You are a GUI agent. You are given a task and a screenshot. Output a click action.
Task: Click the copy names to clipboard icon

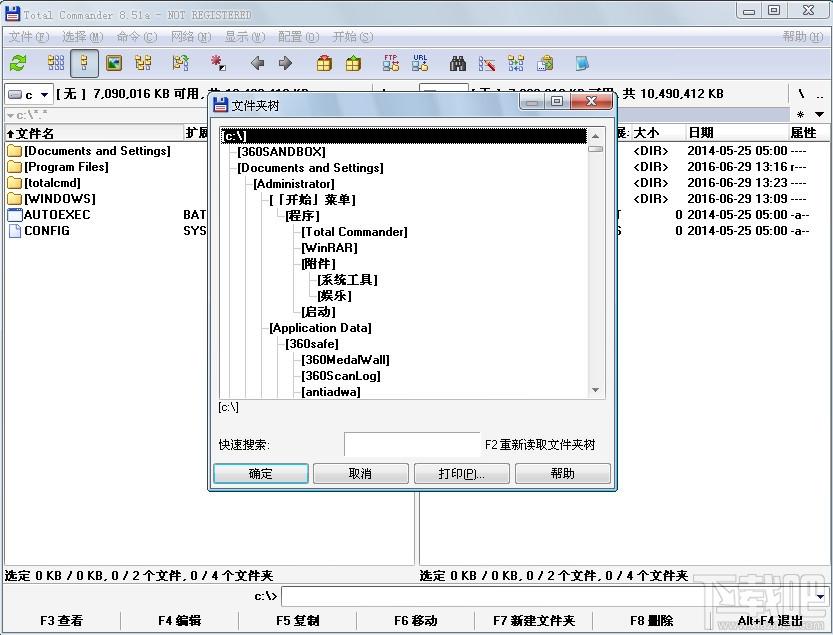(x=545, y=63)
